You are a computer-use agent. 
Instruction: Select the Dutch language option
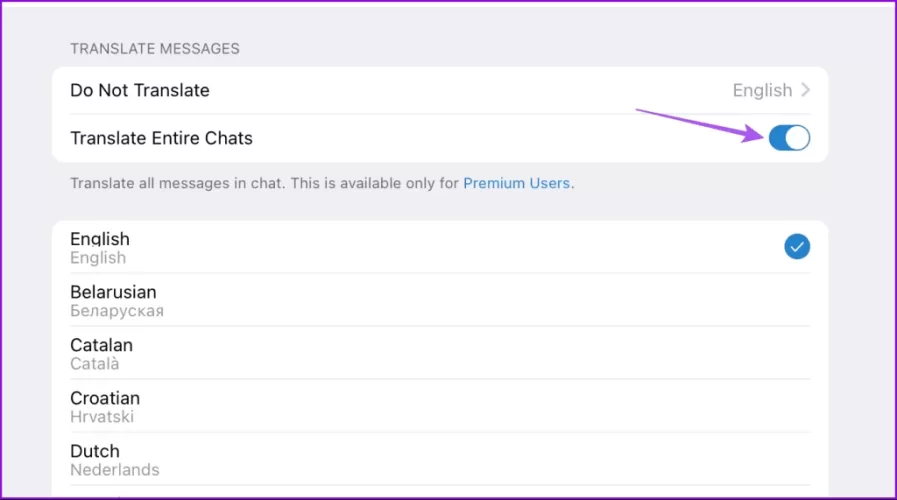point(95,451)
